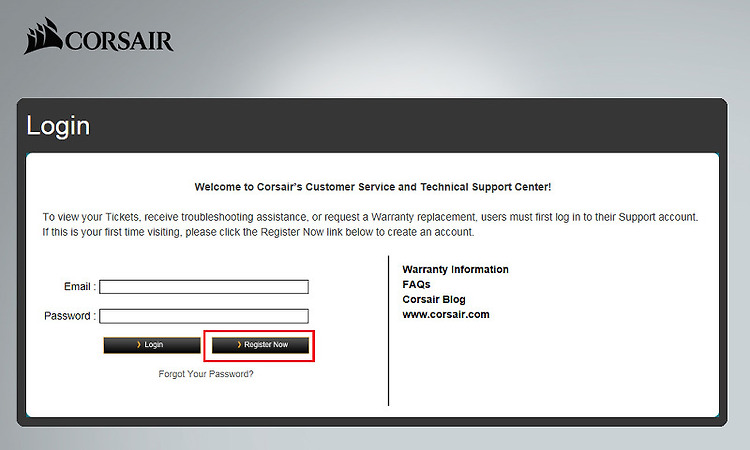
Task: Open the Corsair Blog link
Action: [434, 299]
